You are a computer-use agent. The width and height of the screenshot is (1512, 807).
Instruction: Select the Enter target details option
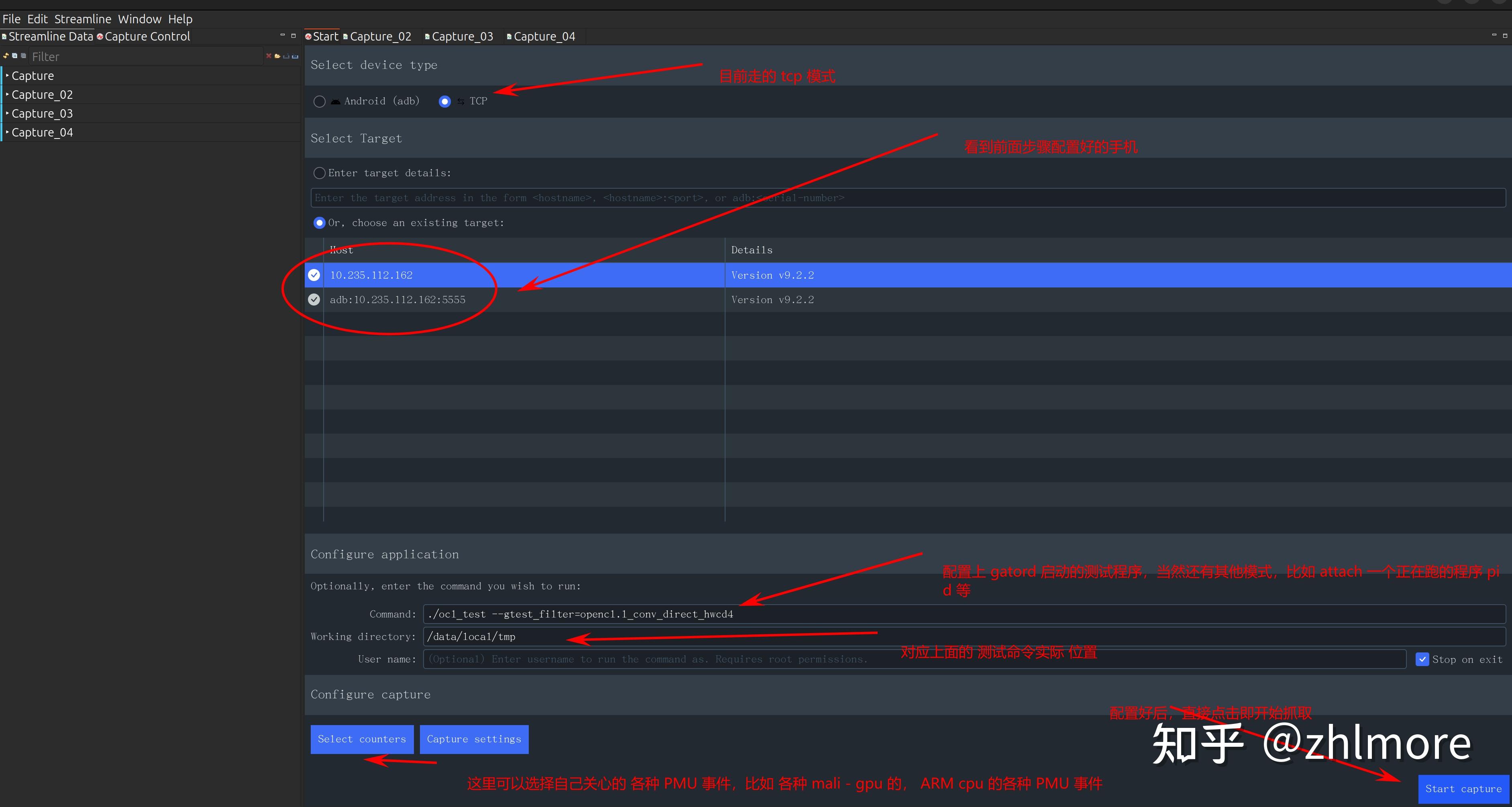319,173
